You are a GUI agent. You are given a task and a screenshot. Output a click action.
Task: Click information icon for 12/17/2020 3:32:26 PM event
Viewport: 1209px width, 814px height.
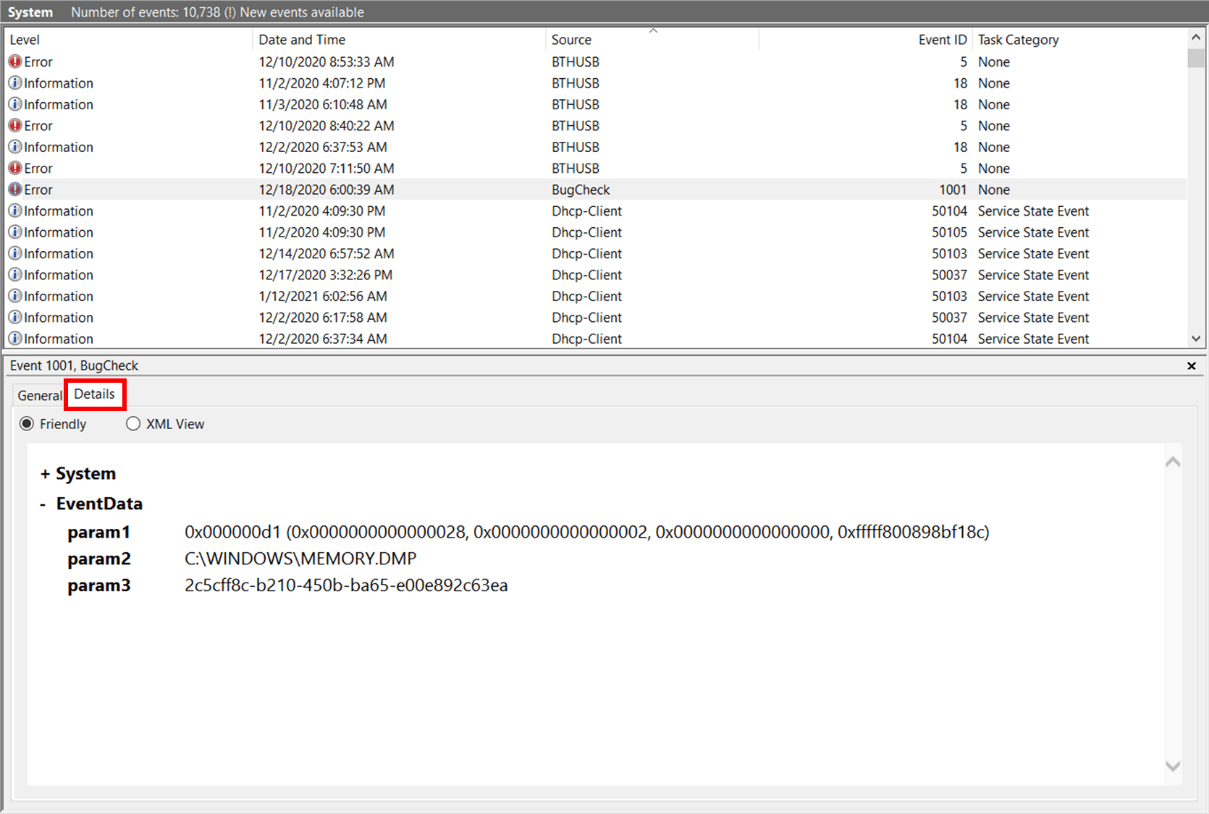click(15, 275)
